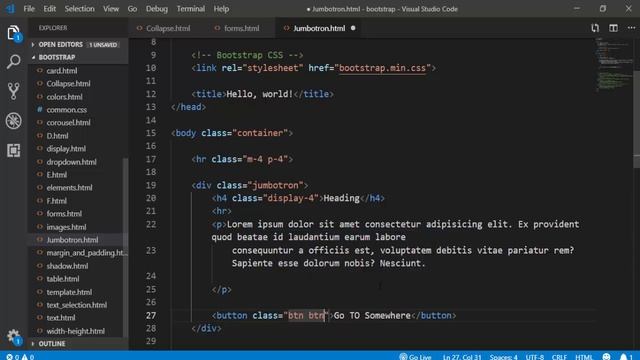Click the VS Code logo icon
This screenshot has width=640, height=360.
pos(10,9)
